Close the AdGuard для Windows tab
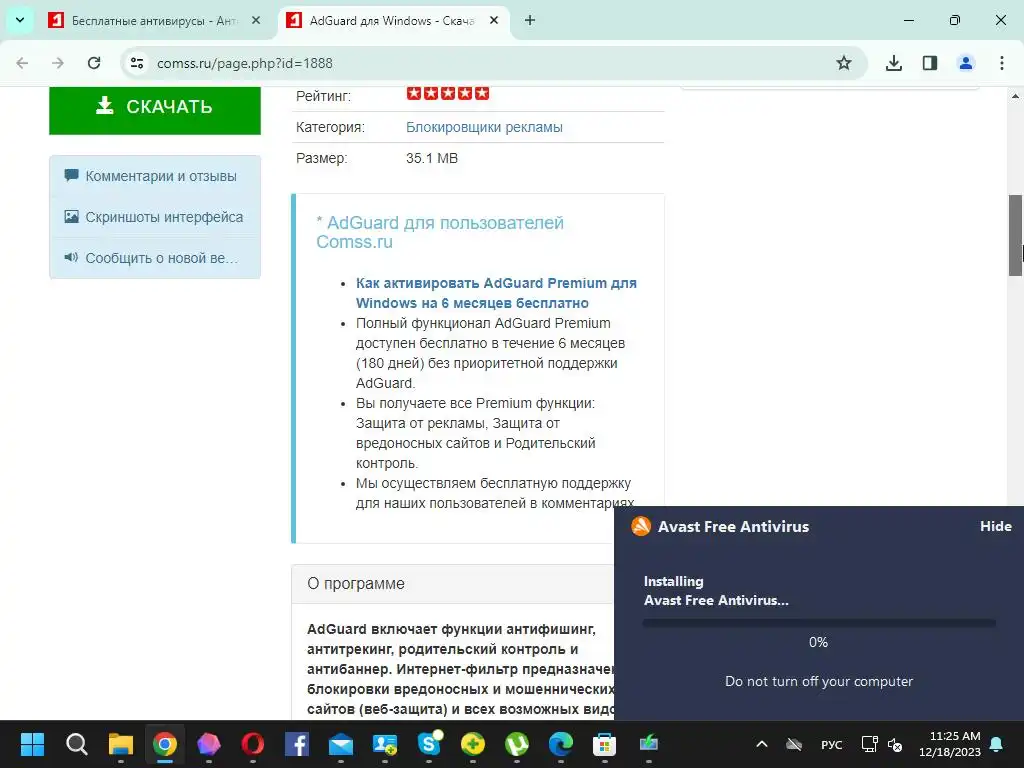The image size is (1024, 768). pos(494,21)
